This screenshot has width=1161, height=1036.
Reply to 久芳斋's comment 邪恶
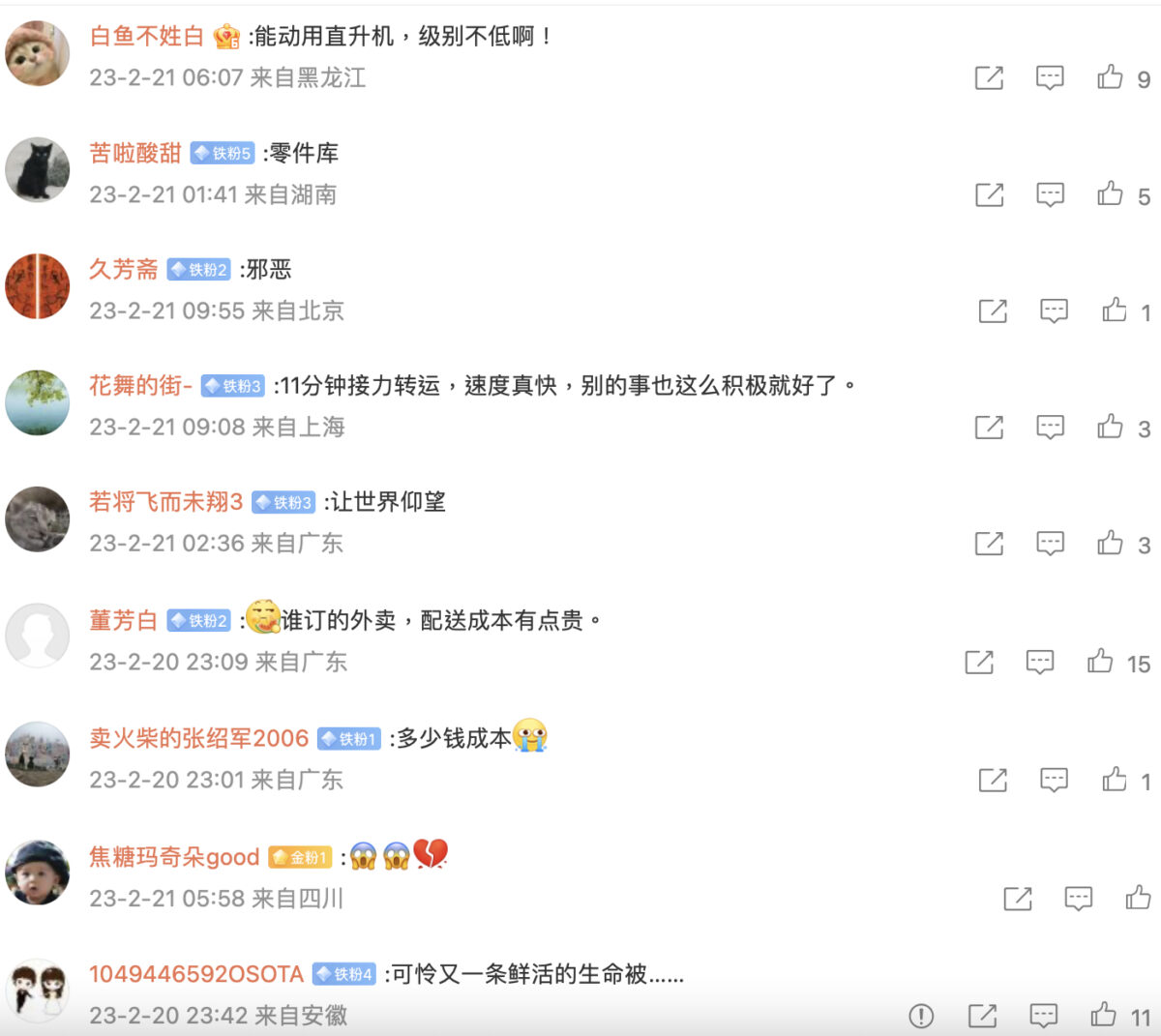tap(1054, 311)
